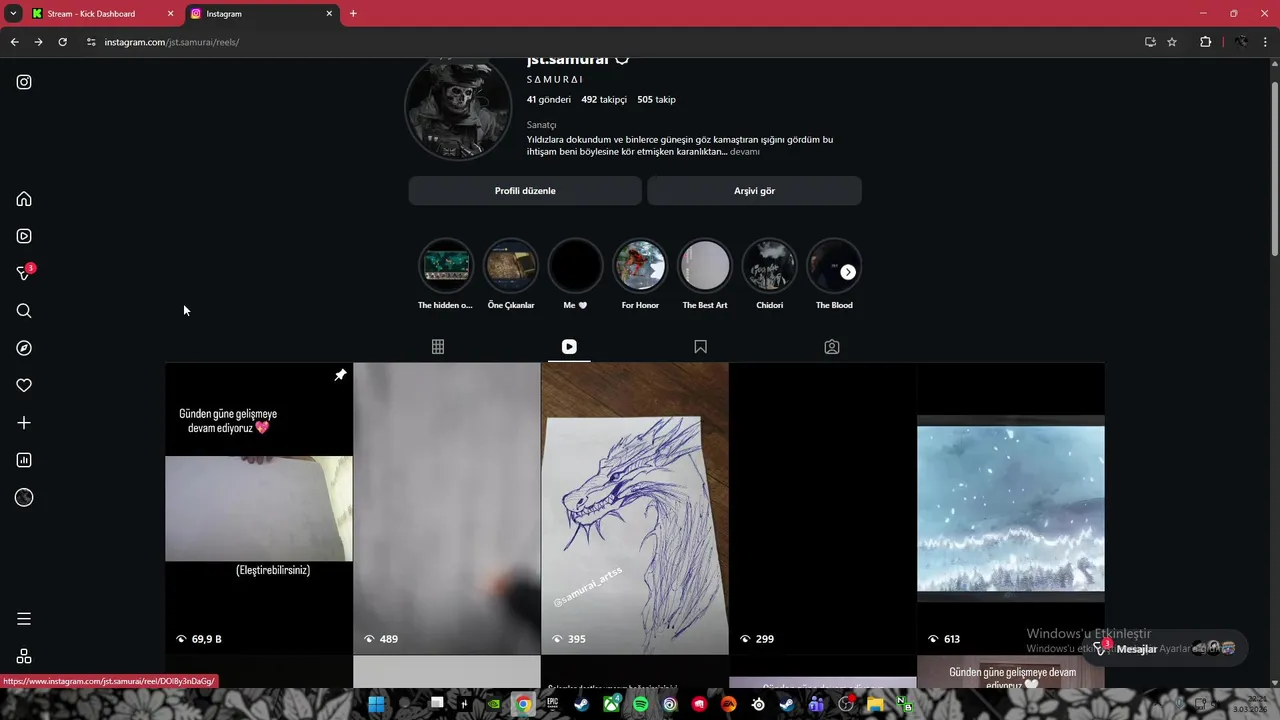
Task: Bookmark this page with the star
Action: pos(1172,42)
